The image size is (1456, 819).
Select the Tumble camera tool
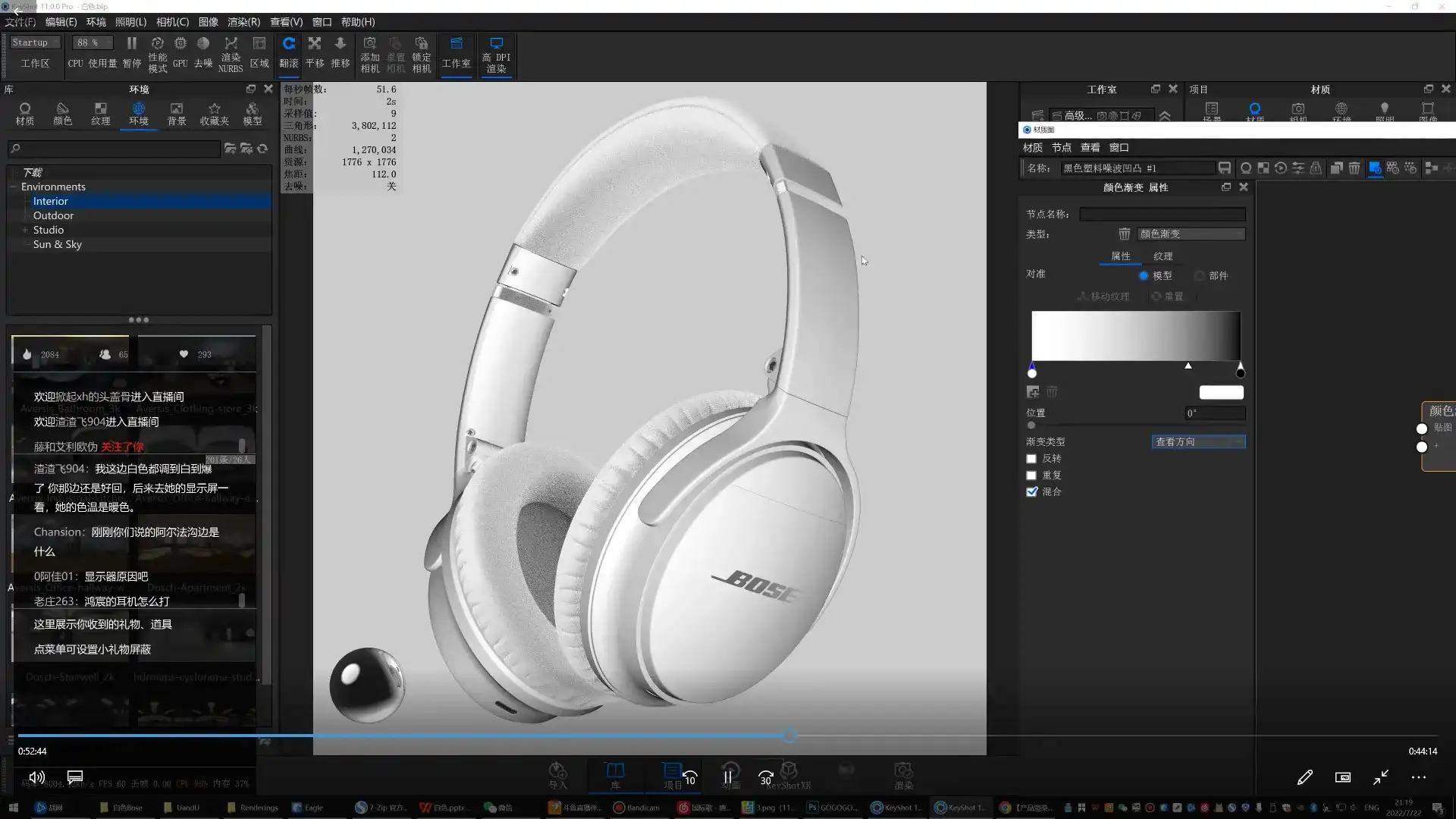pyautogui.click(x=289, y=44)
